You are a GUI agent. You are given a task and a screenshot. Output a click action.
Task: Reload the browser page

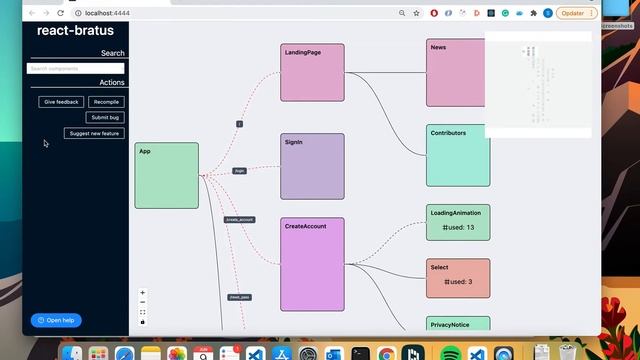point(60,13)
